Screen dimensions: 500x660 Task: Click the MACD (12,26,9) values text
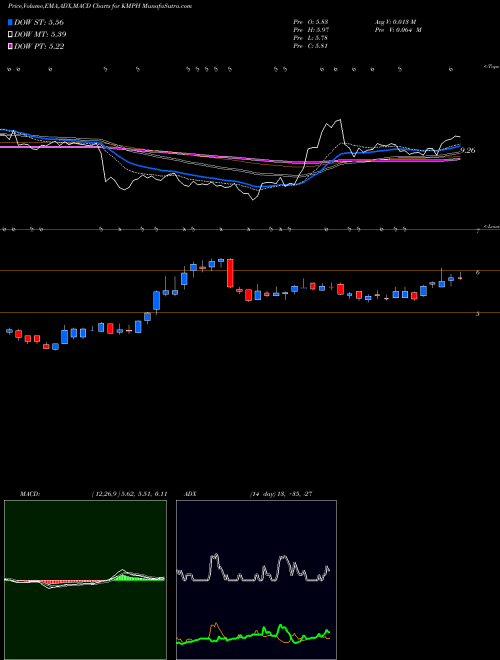(x=129, y=494)
